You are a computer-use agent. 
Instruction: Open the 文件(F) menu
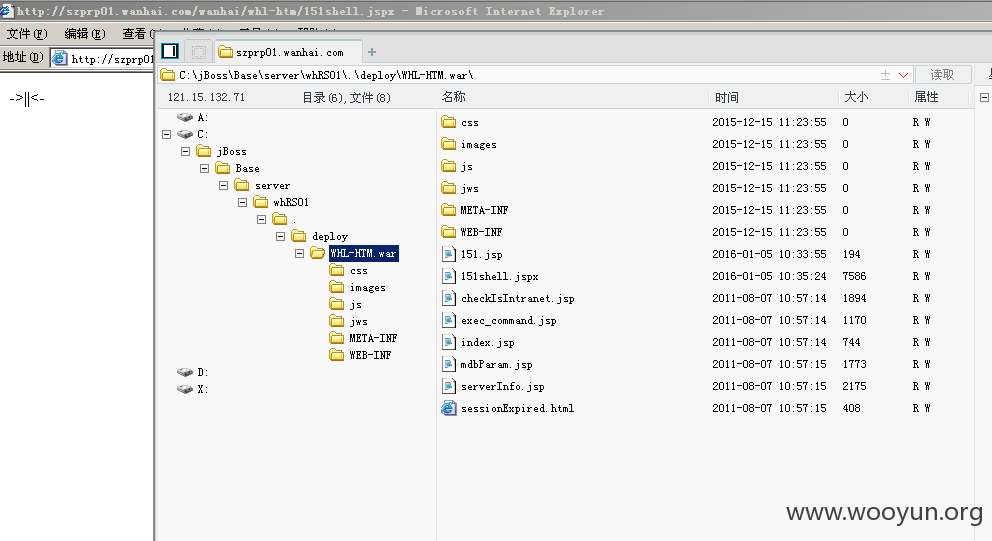27,34
